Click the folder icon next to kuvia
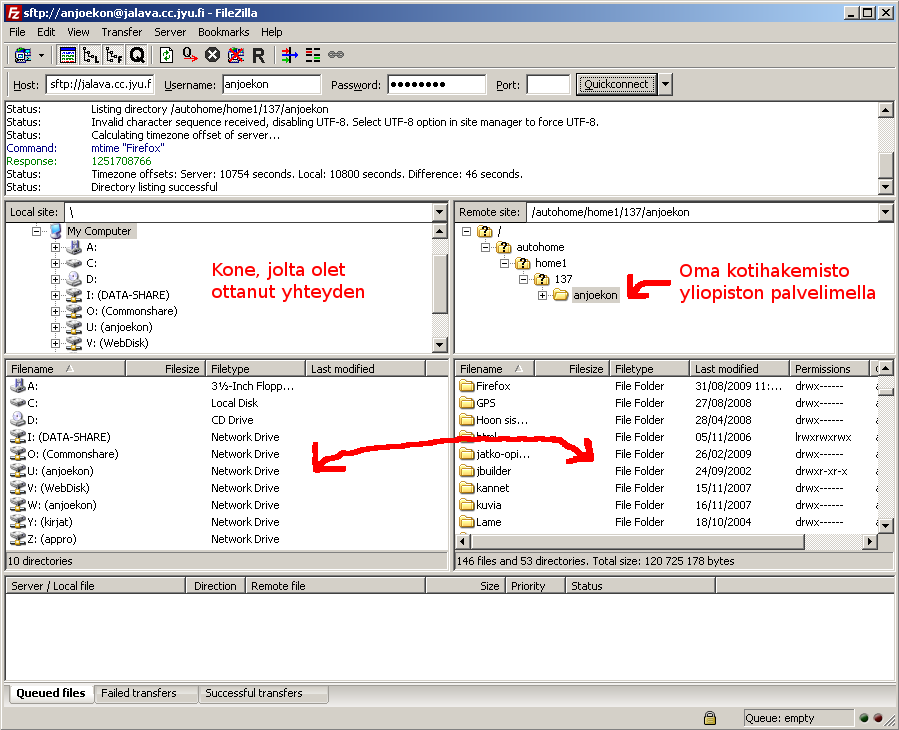 (467, 505)
